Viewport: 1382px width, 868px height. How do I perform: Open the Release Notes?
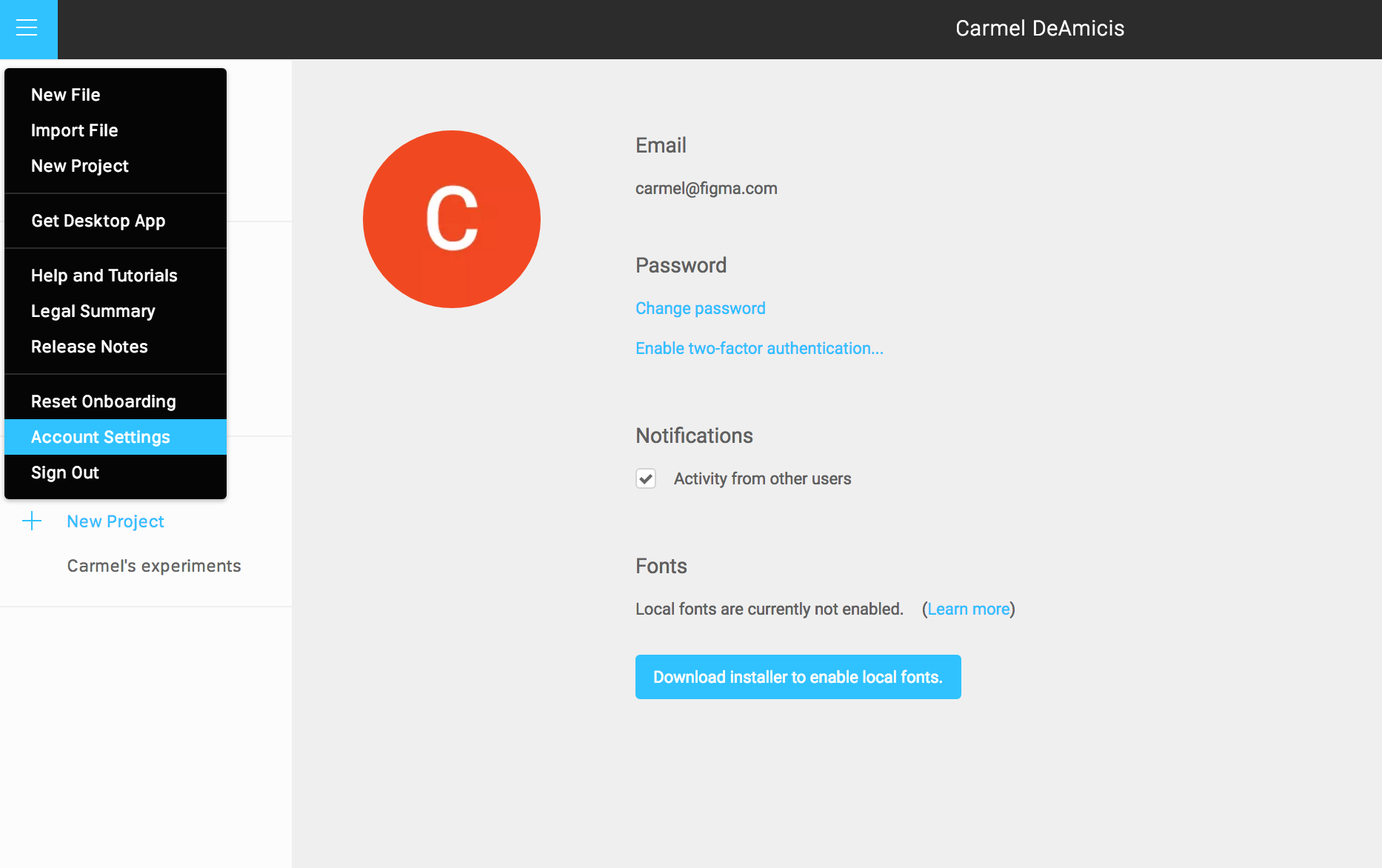[x=89, y=346]
